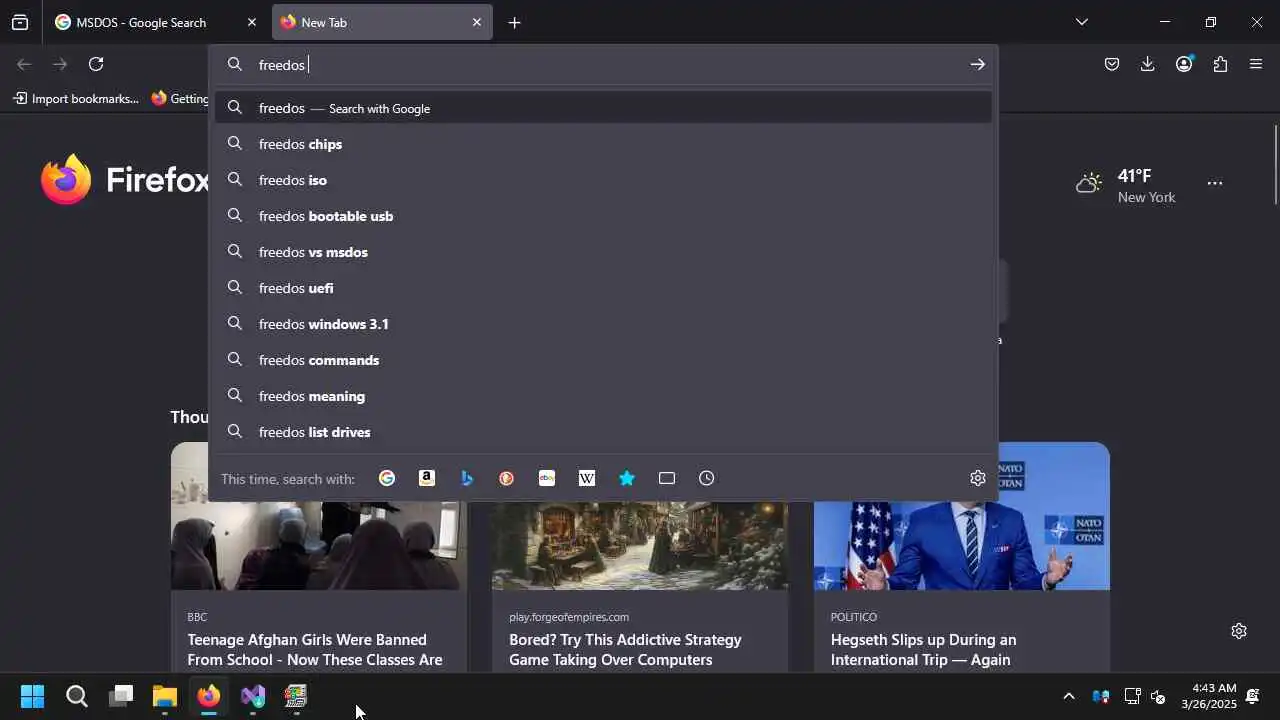The height and width of the screenshot is (720, 1280).
Task: Close the New Tab tab
Action: coord(477,22)
